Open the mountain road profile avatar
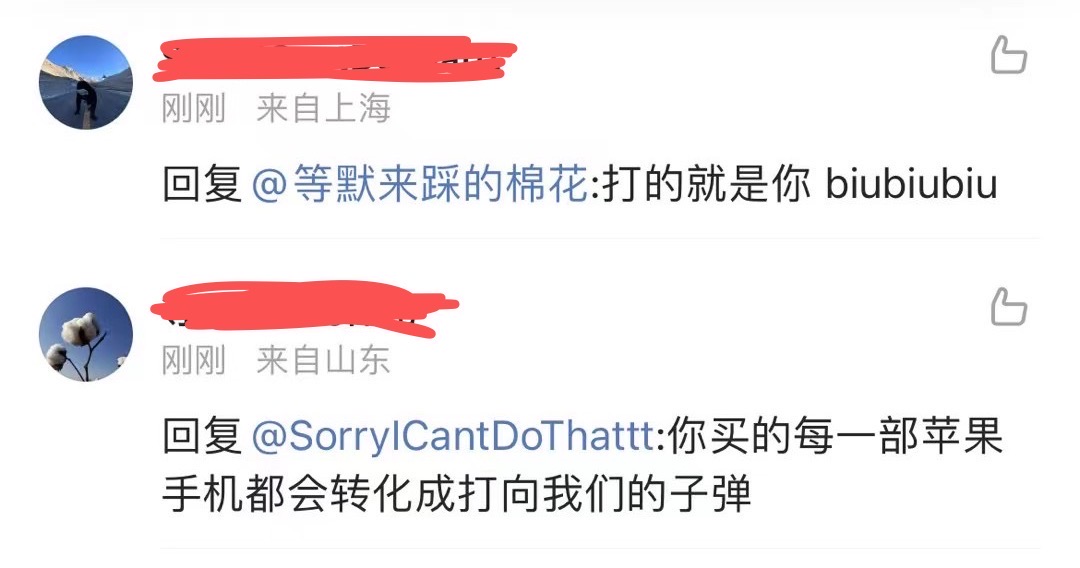 coord(86,83)
